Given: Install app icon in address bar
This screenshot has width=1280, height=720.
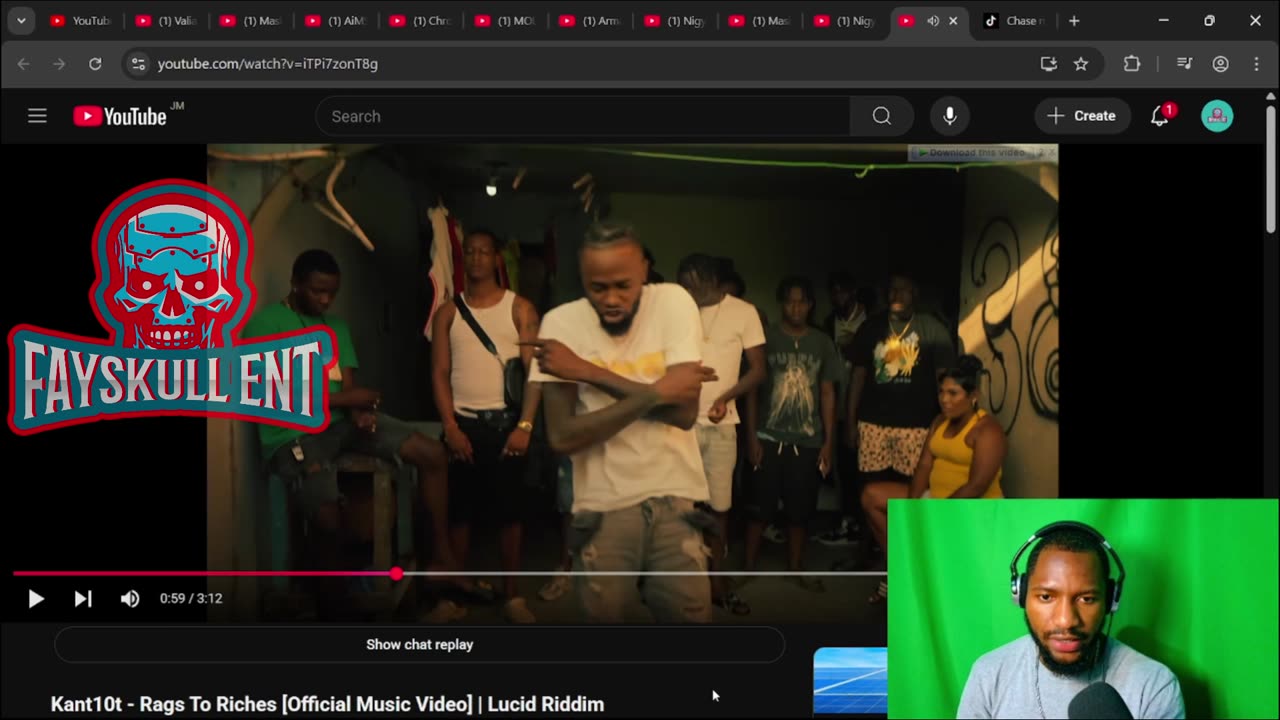Looking at the screenshot, I should [x=1048, y=63].
